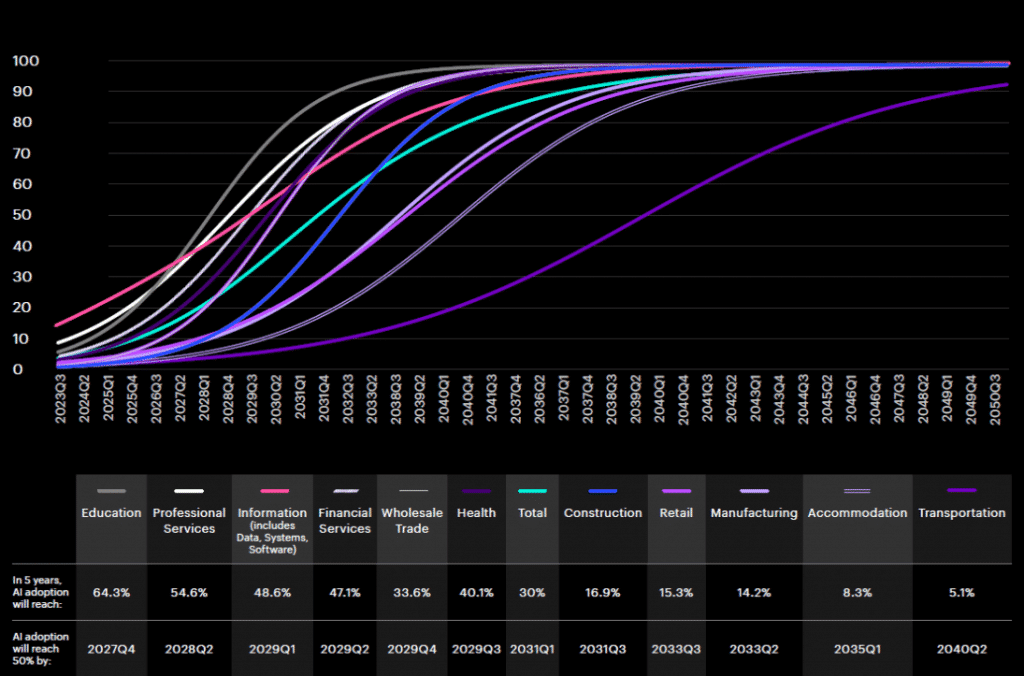
Task: Click the blue Construction legend line marker
Action: (603, 490)
